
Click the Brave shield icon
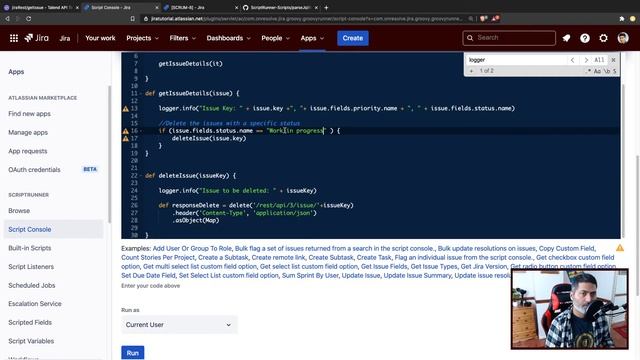tap(483, 18)
